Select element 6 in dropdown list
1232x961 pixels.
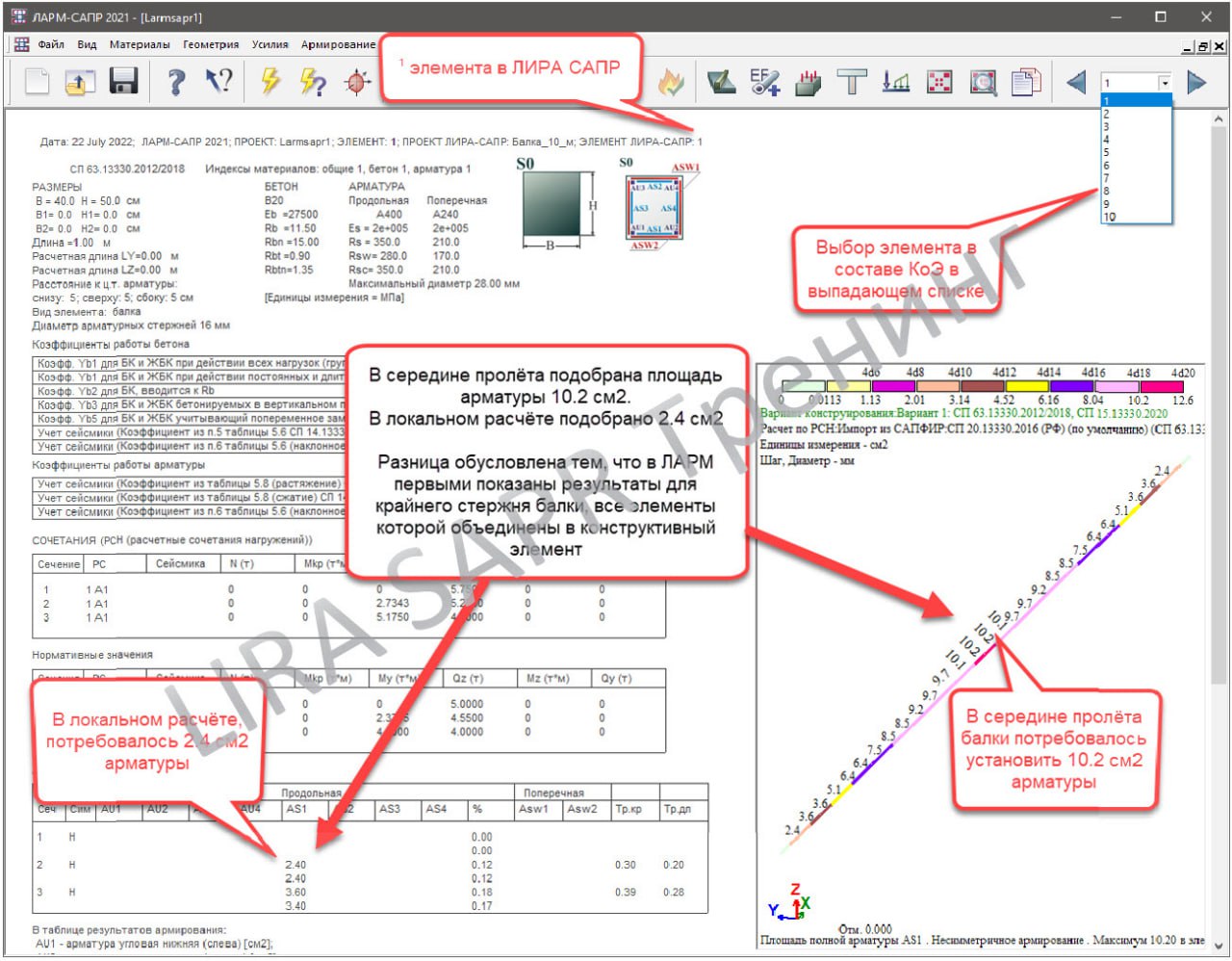pos(1136,166)
